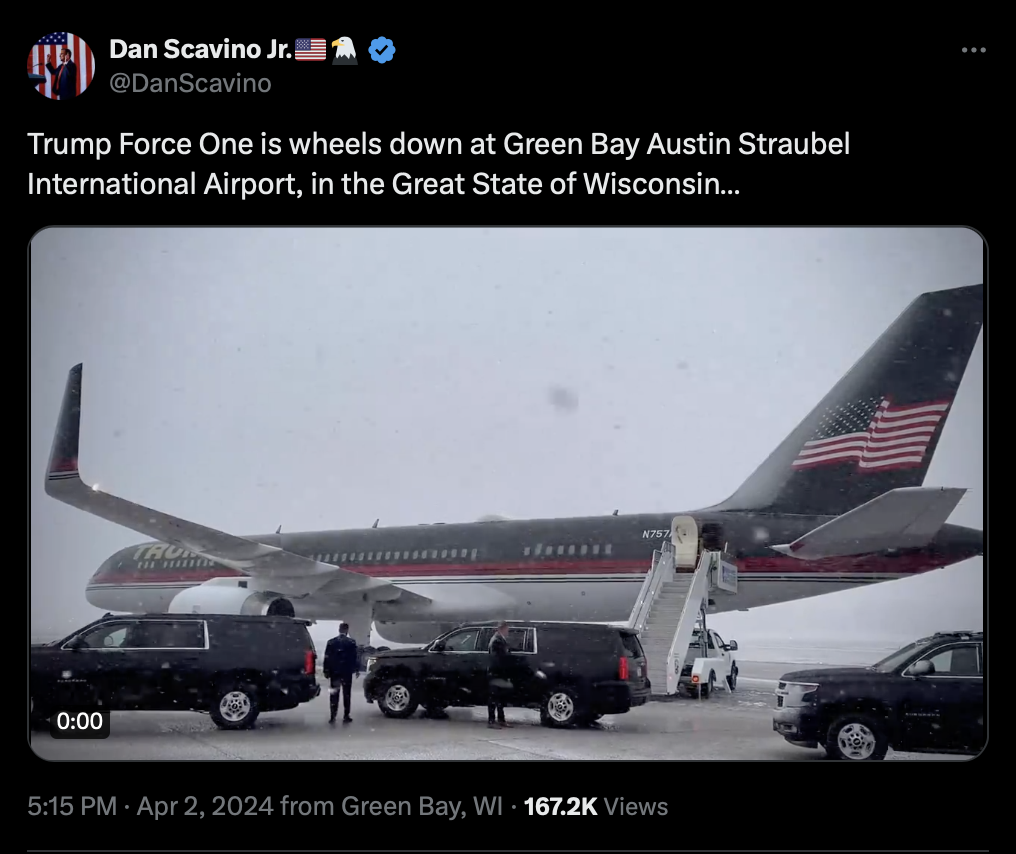Click the tweet text about Trump Force One
The width and height of the screenshot is (1016, 854).
(x=438, y=164)
